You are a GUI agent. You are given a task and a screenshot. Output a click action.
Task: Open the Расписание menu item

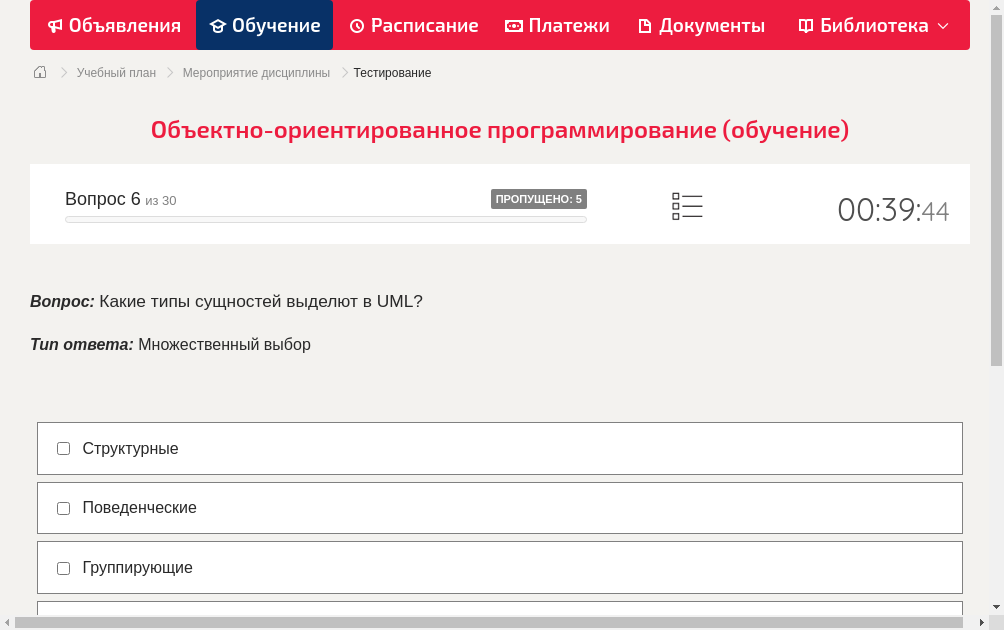click(413, 25)
